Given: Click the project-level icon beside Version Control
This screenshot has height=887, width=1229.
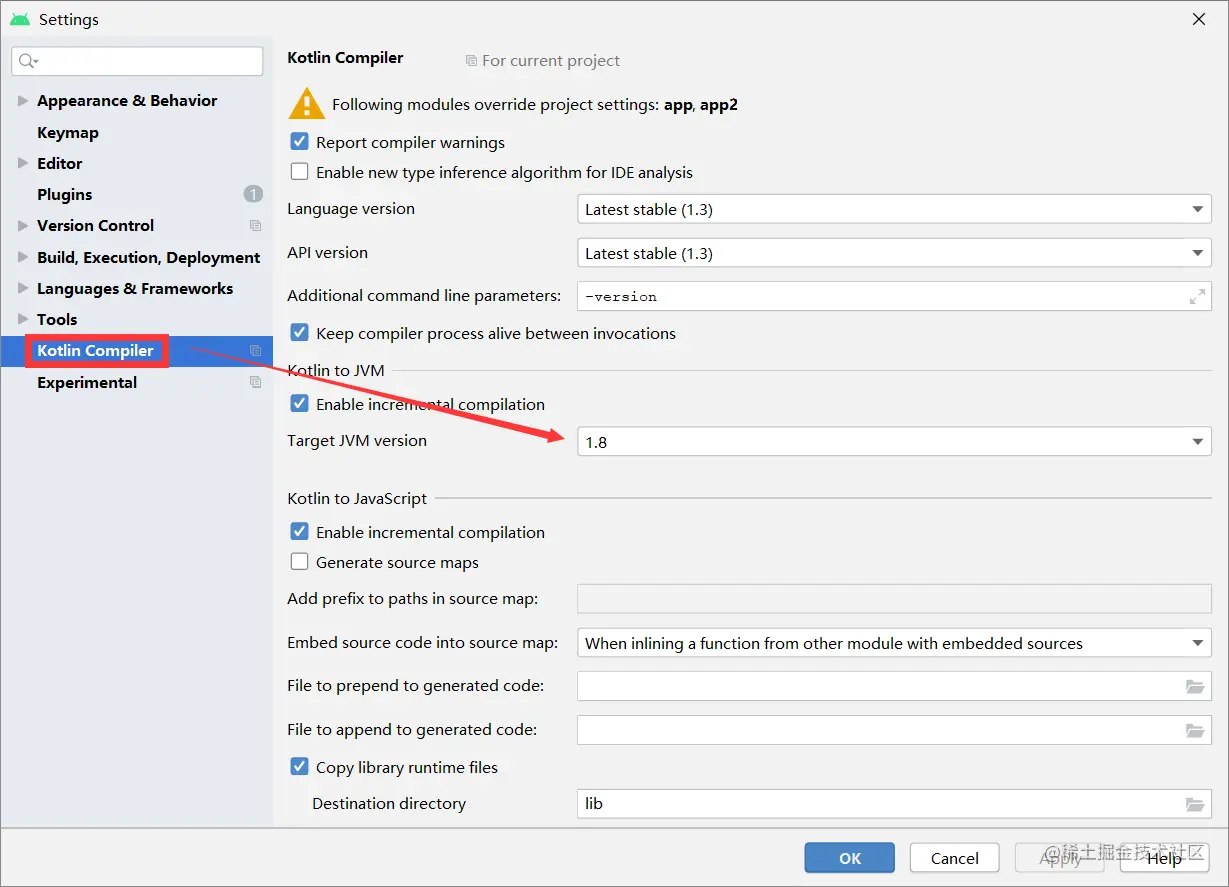Looking at the screenshot, I should (255, 226).
